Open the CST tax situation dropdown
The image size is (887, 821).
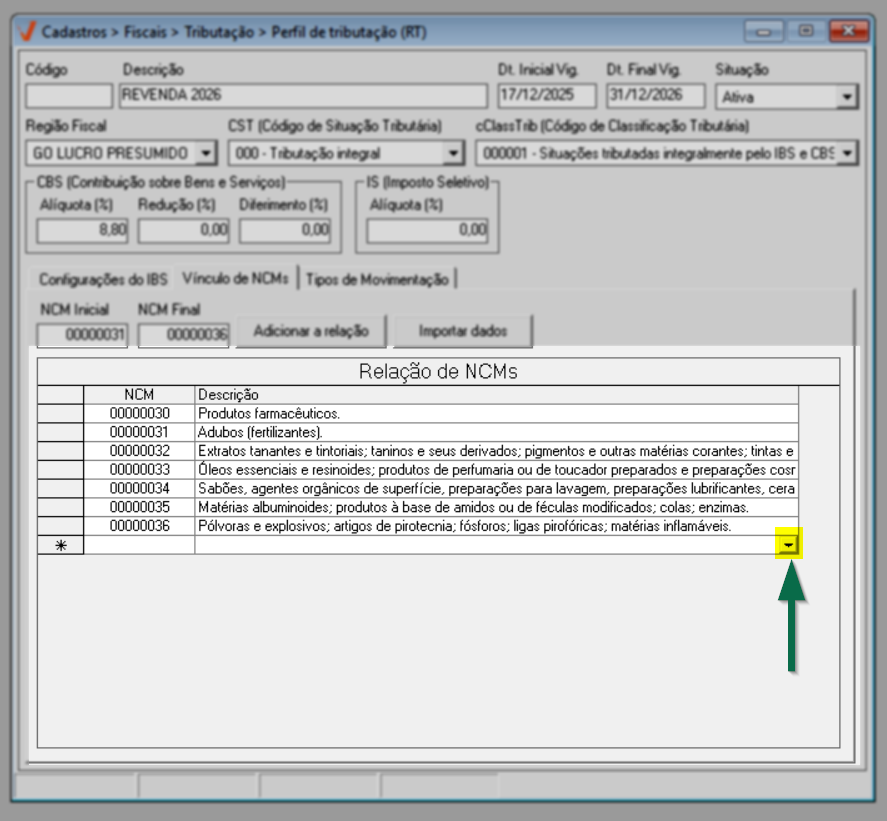click(x=453, y=153)
